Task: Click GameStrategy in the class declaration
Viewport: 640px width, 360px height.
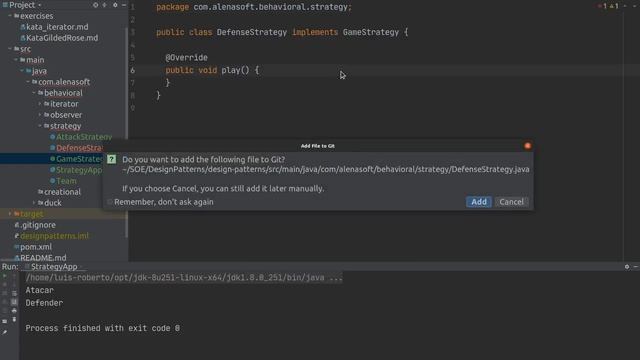Action: pos(371,32)
